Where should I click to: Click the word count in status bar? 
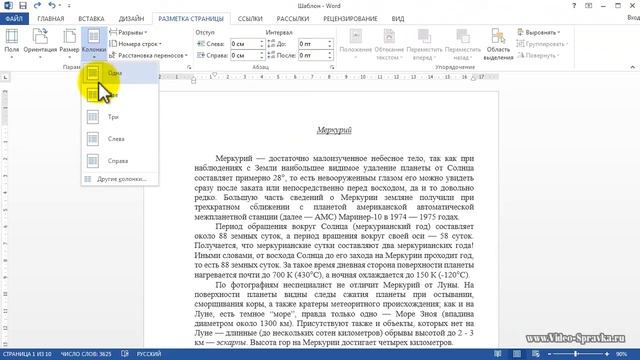coord(86,354)
